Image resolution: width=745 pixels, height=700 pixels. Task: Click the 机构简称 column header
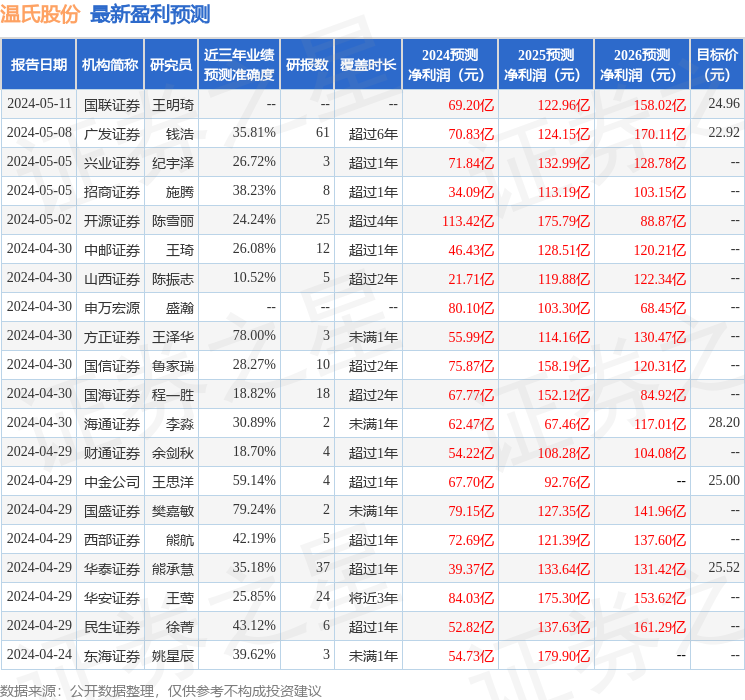[110, 65]
